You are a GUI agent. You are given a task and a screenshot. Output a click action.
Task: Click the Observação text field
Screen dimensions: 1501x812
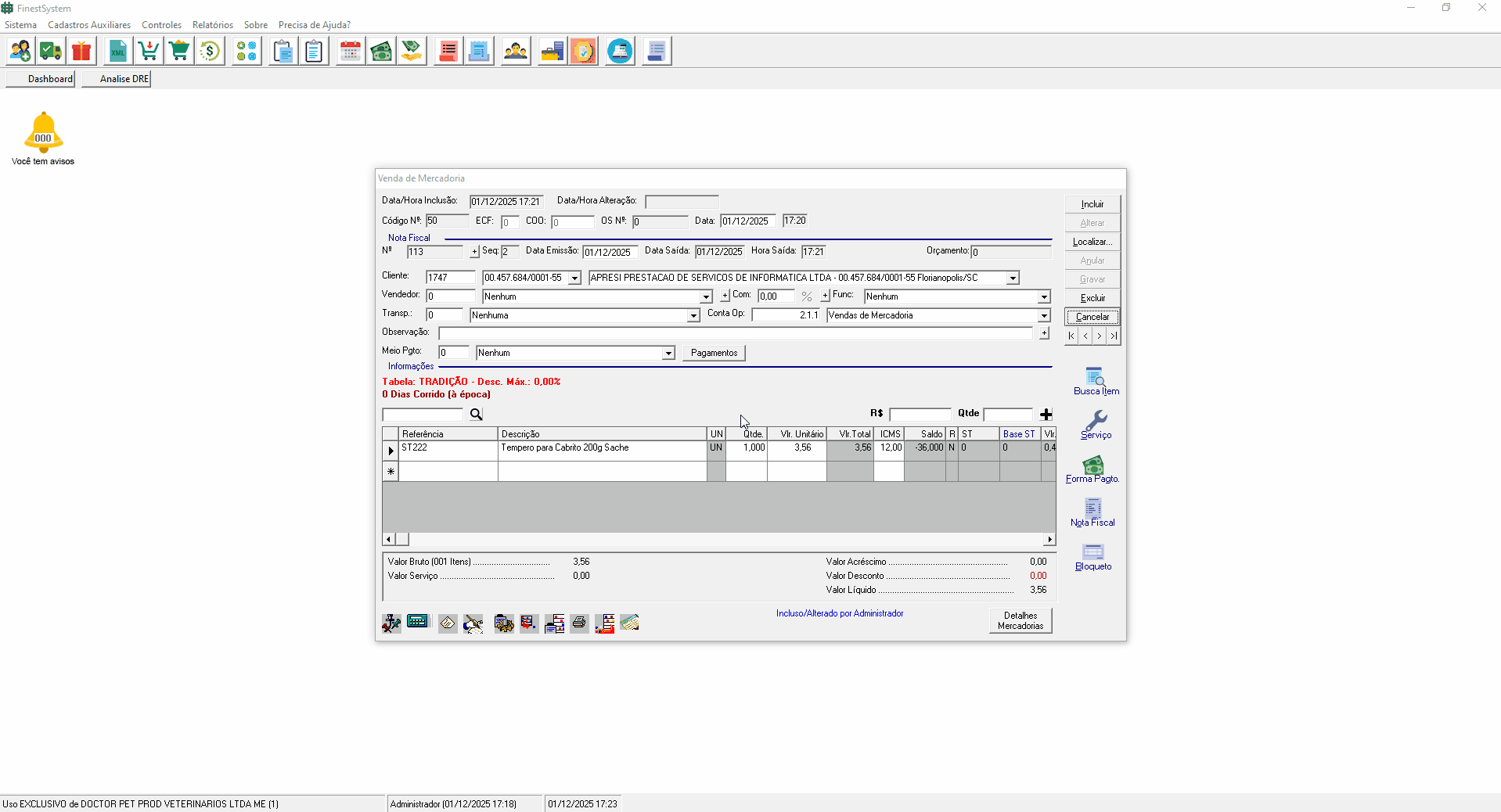pos(735,334)
